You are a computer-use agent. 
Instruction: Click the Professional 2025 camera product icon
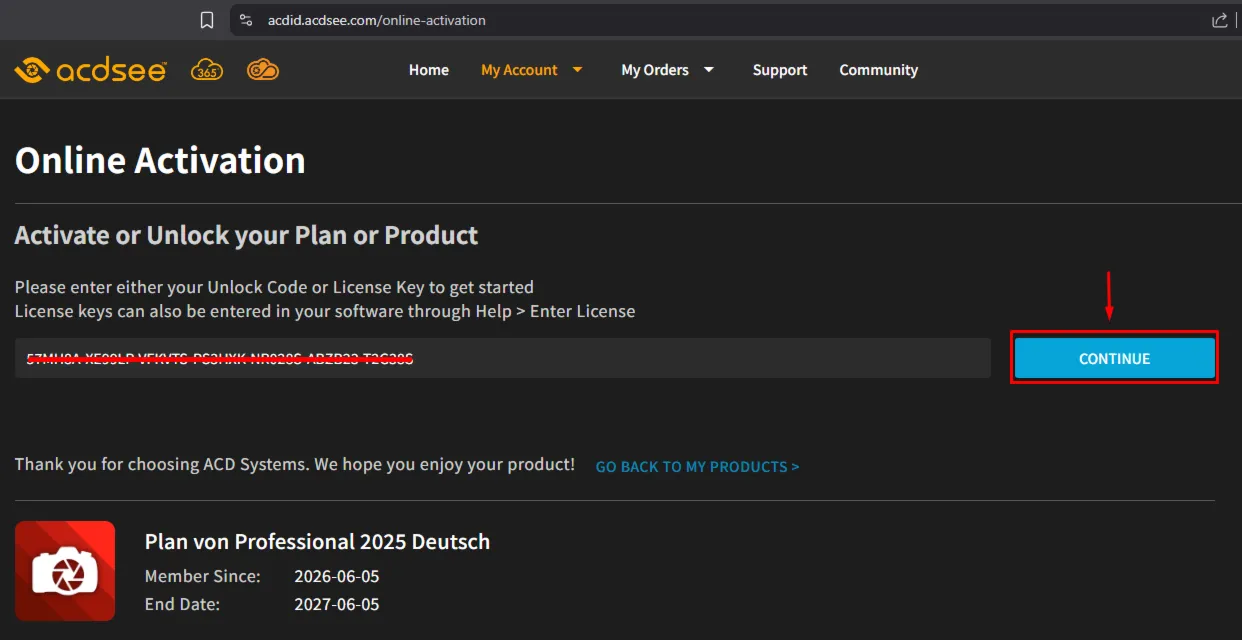(65, 571)
